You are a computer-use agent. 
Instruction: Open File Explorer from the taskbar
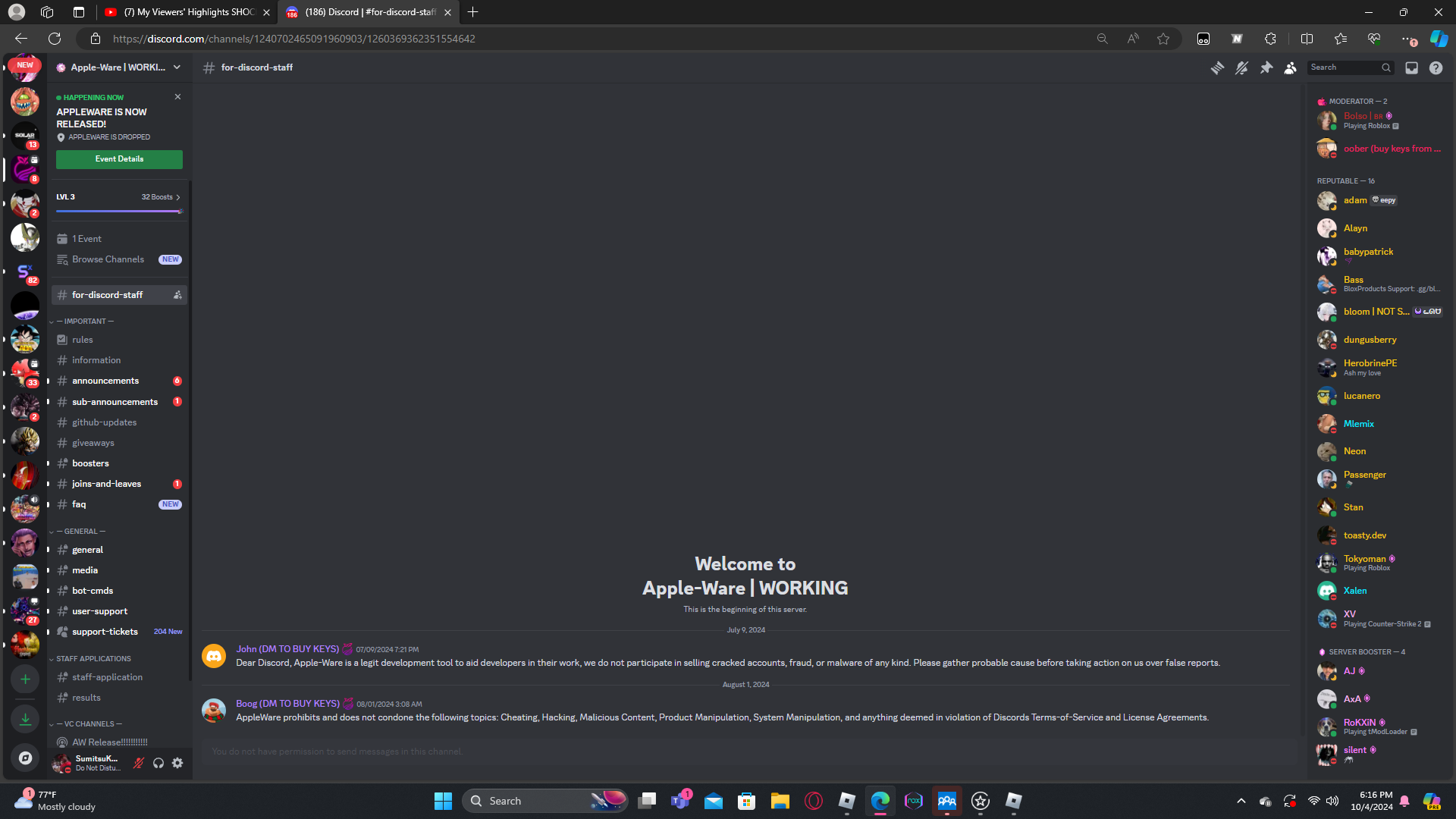(780, 801)
